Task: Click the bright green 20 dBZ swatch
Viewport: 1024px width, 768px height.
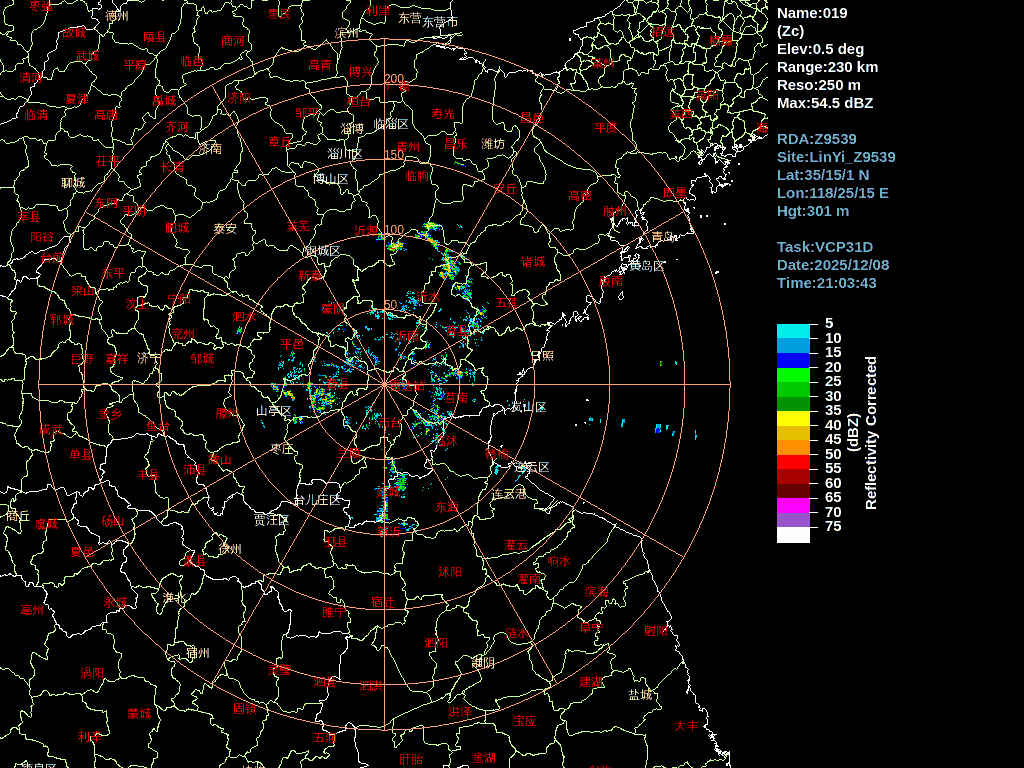Action: tap(793, 375)
